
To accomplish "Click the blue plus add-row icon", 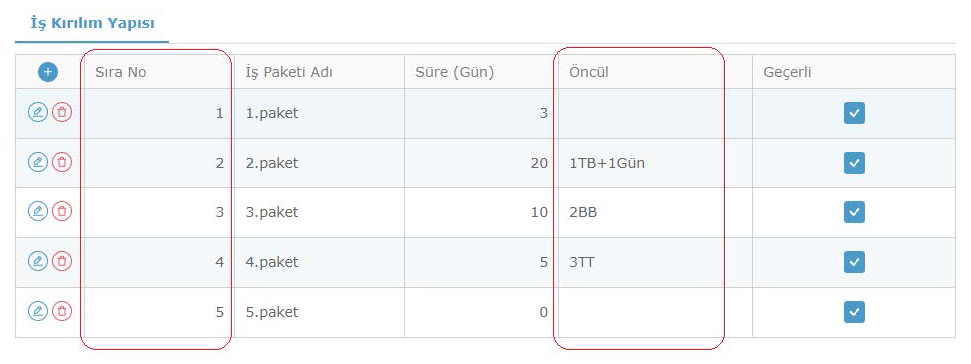I will point(48,72).
